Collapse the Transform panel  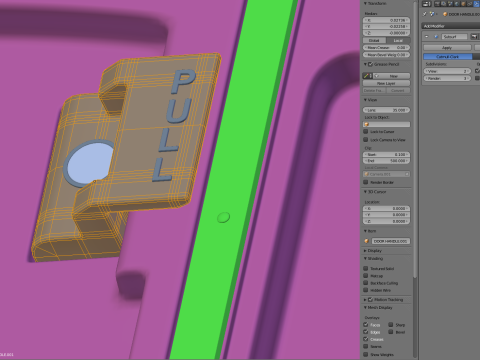[365, 3]
